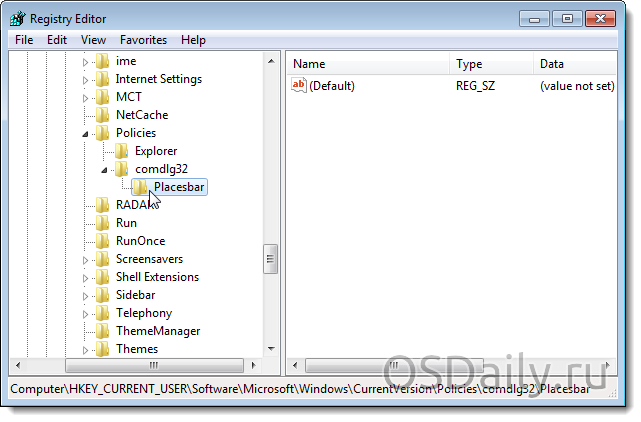Screen dimensions: 641x422
Task: Open the Favorites menu
Action: tap(143, 40)
